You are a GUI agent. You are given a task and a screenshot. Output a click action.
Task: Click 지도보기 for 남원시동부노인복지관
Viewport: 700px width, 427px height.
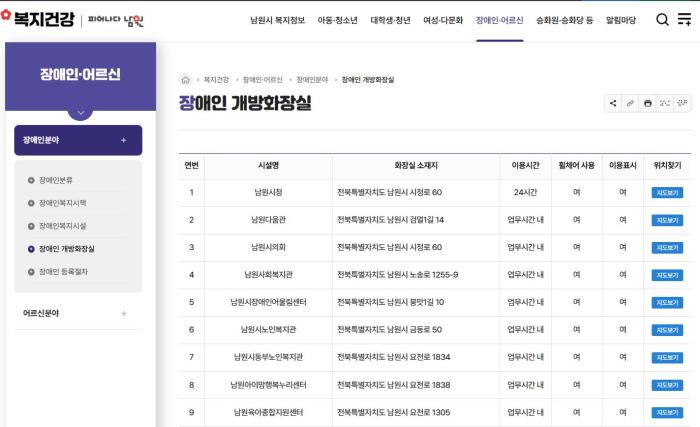(x=667, y=357)
